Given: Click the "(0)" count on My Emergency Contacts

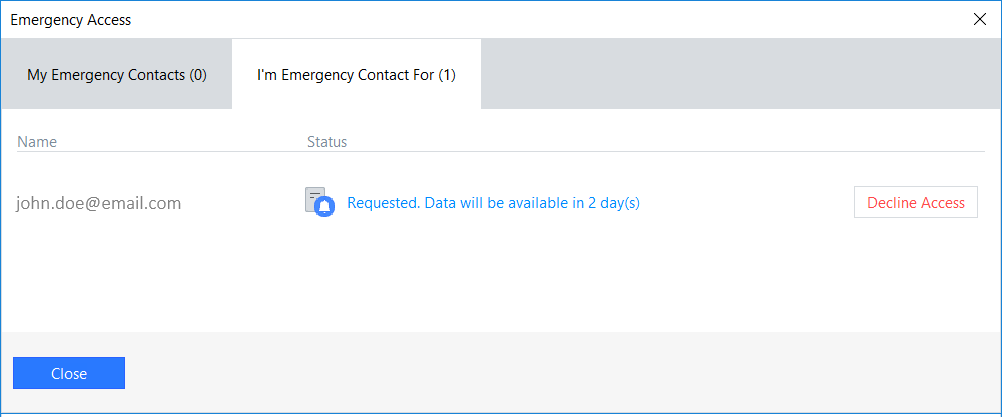Looking at the screenshot, I should click(x=198, y=75).
